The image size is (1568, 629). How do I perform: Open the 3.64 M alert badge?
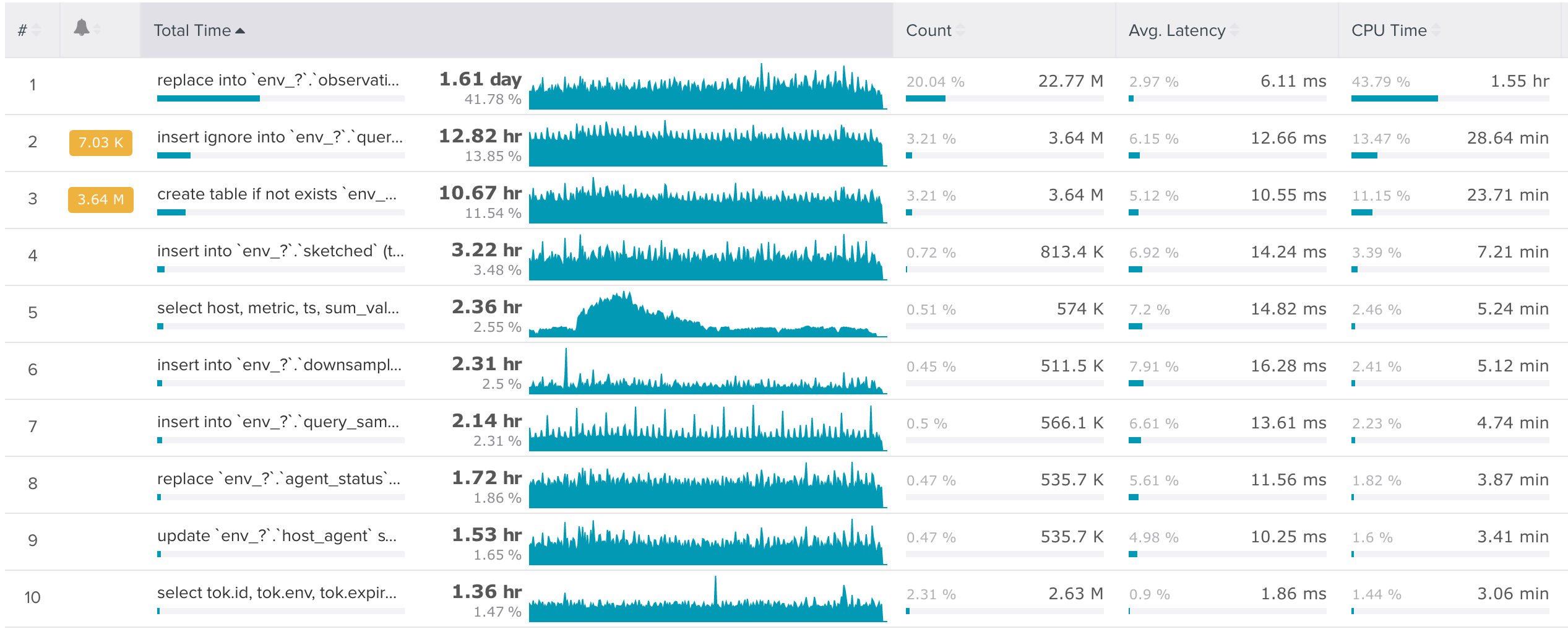[x=101, y=199]
